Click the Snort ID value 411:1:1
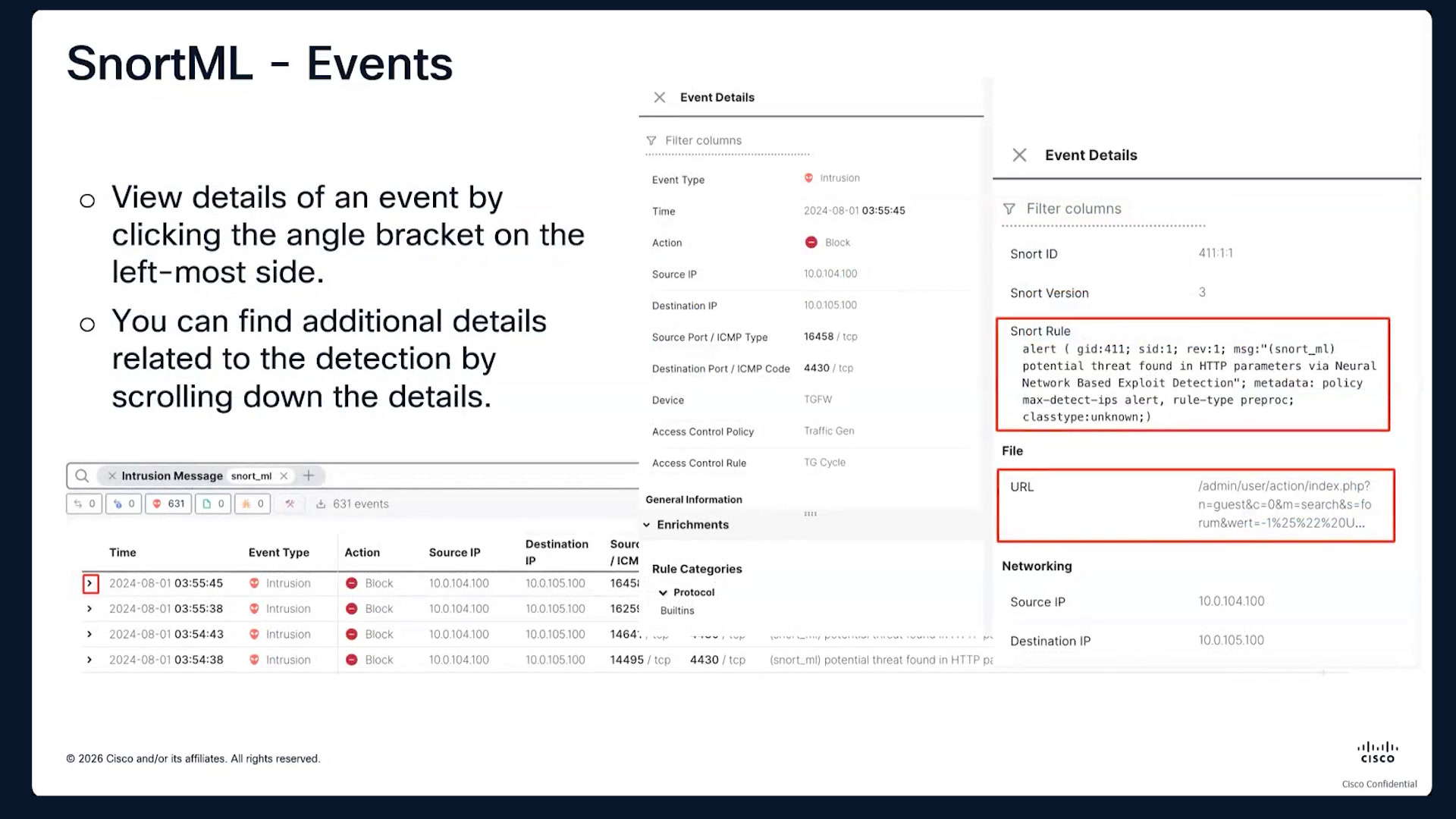This screenshot has width=1456, height=819. [x=1216, y=253]
